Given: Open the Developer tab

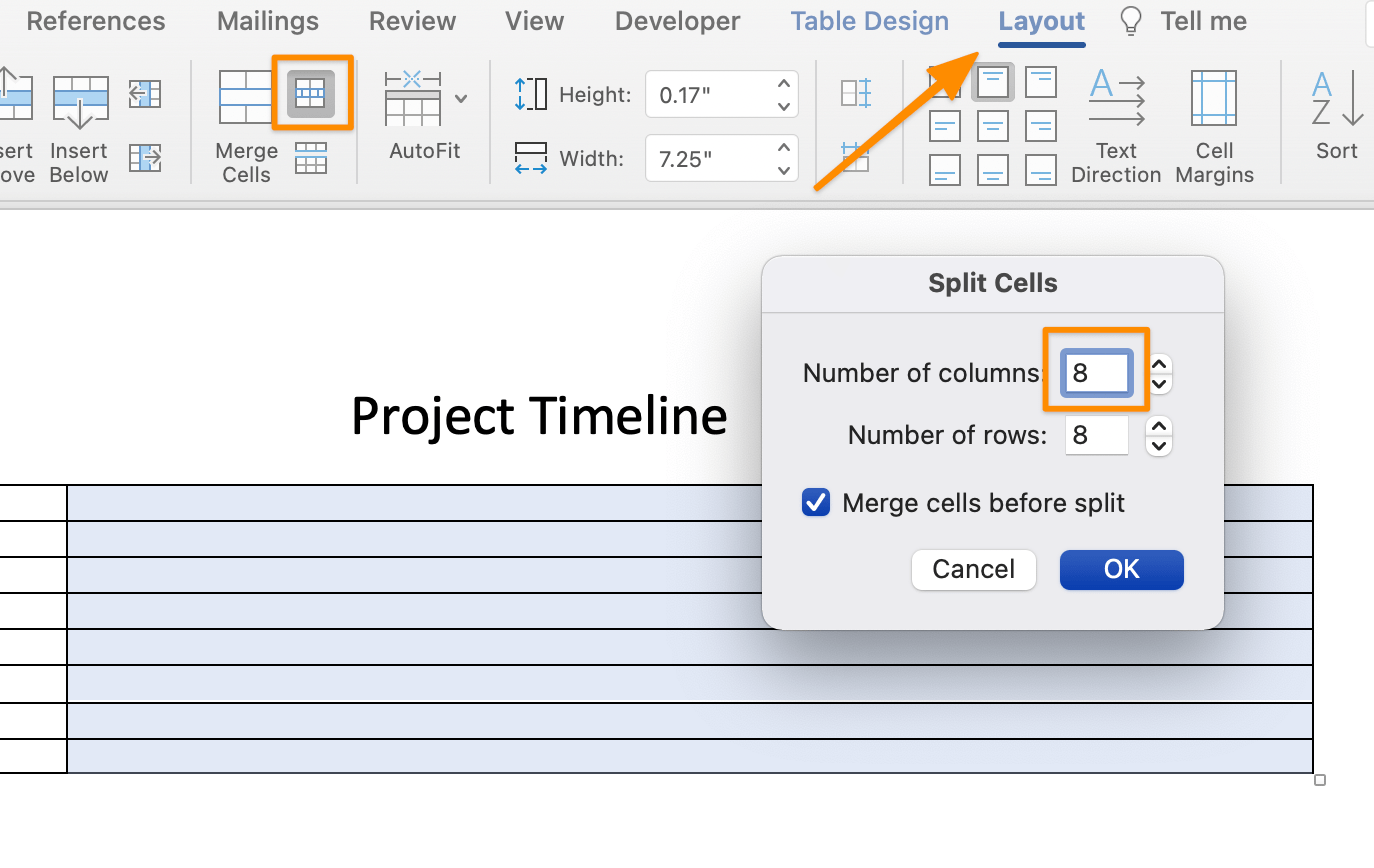Looking at the screenshot, I should point(678,21).
